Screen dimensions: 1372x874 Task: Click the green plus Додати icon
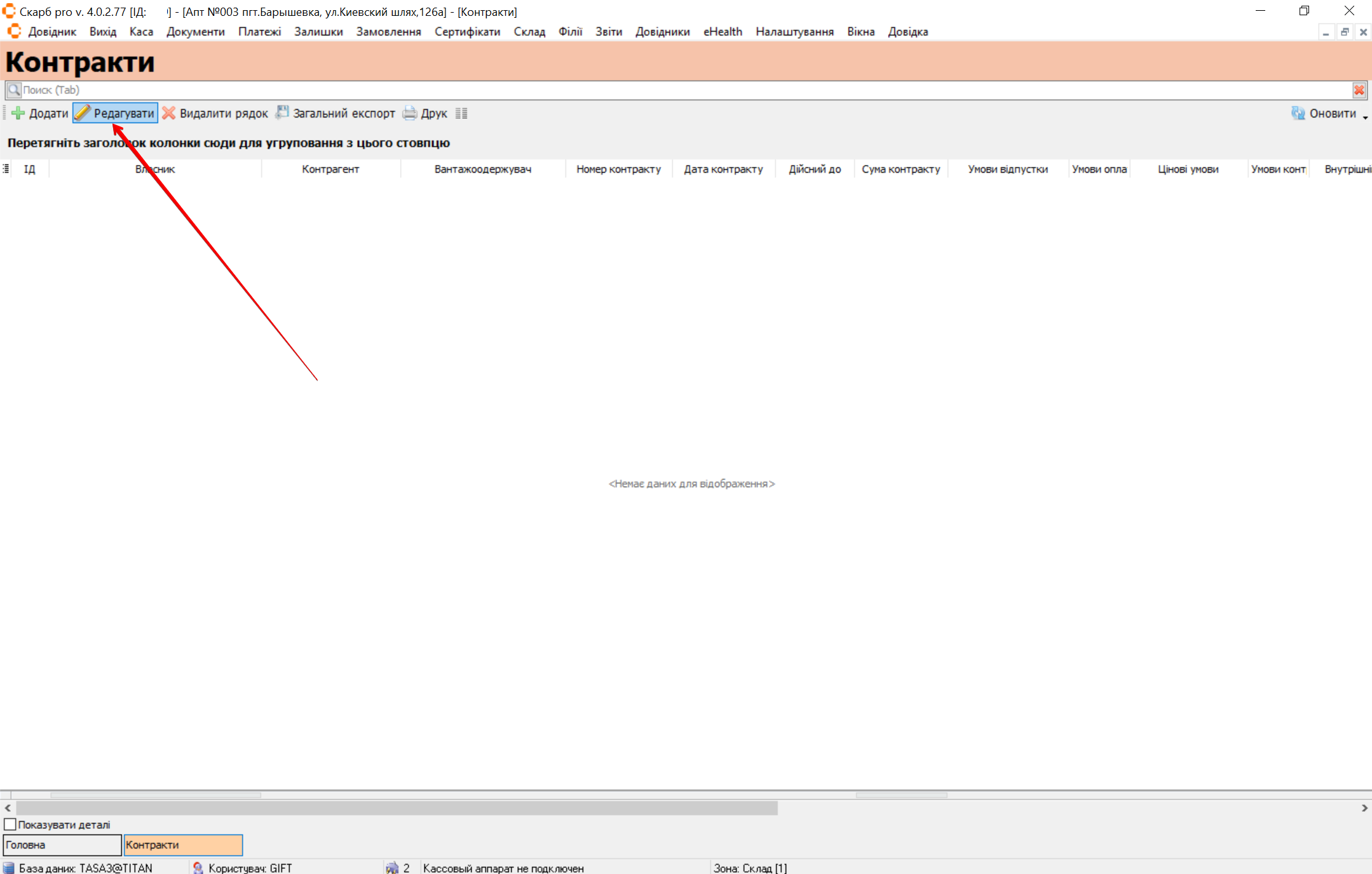click(18, 114)
